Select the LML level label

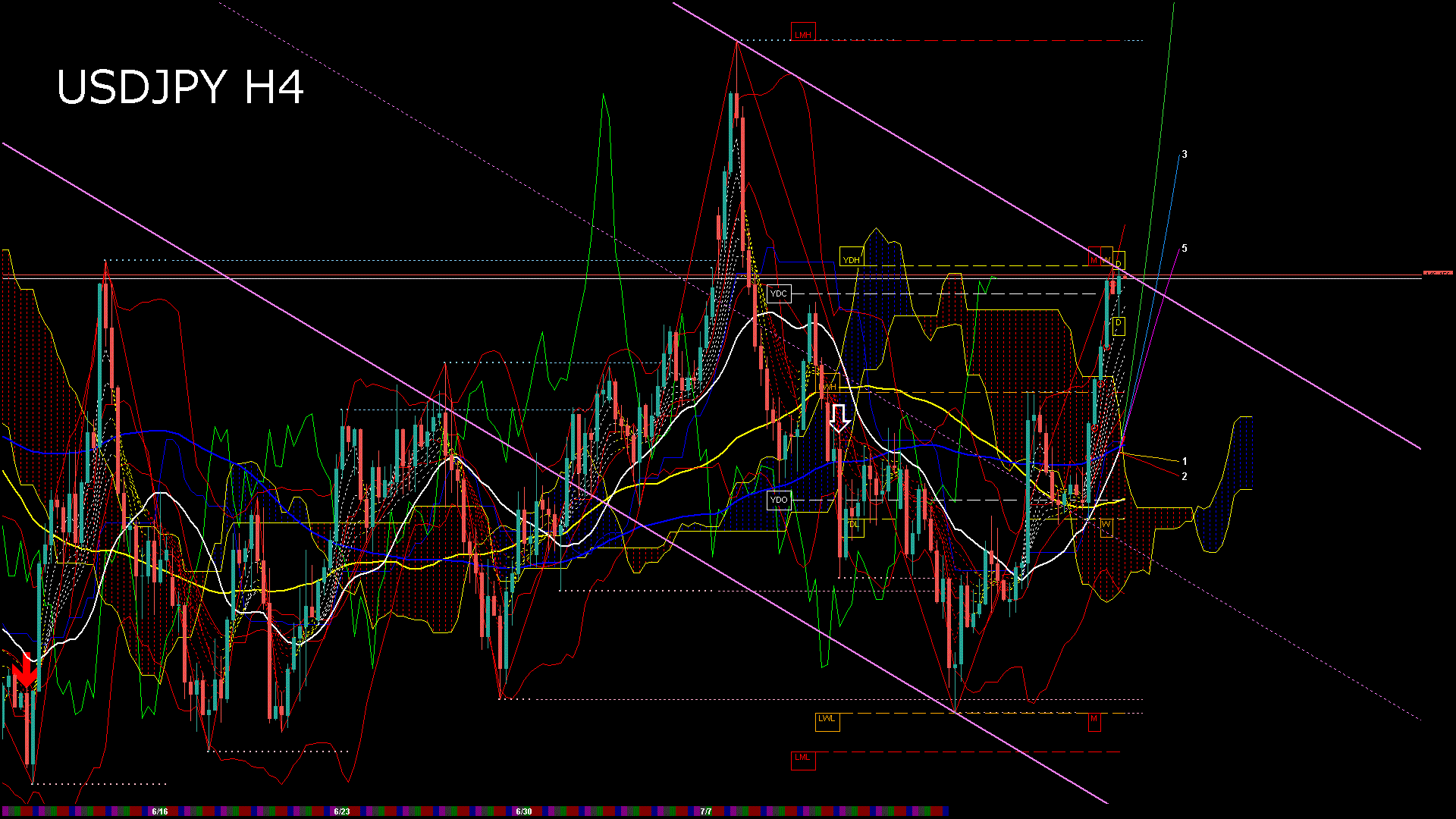[x=803, y=759]
